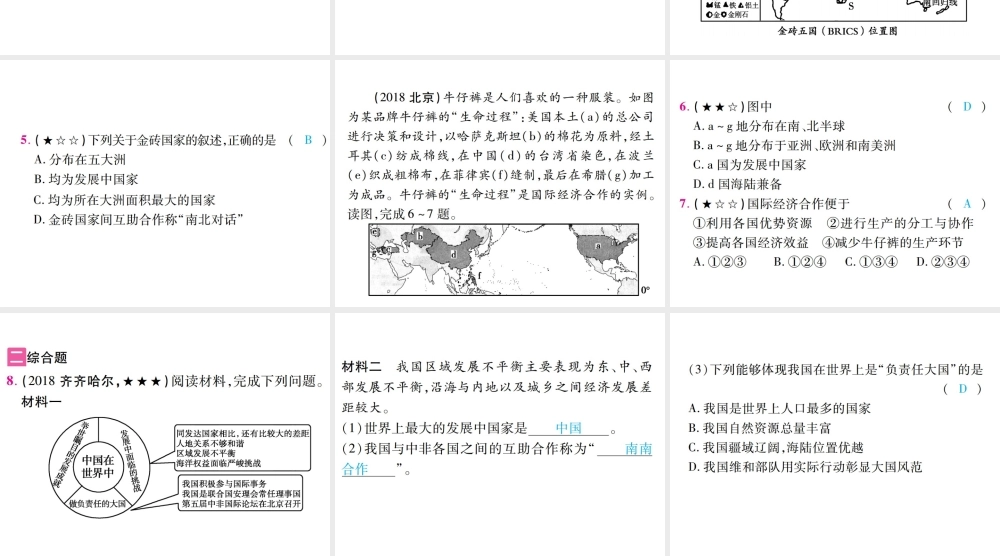Select the slide with question (3) on '负责任大国'

pyautogui.click(x=835, y=434)
